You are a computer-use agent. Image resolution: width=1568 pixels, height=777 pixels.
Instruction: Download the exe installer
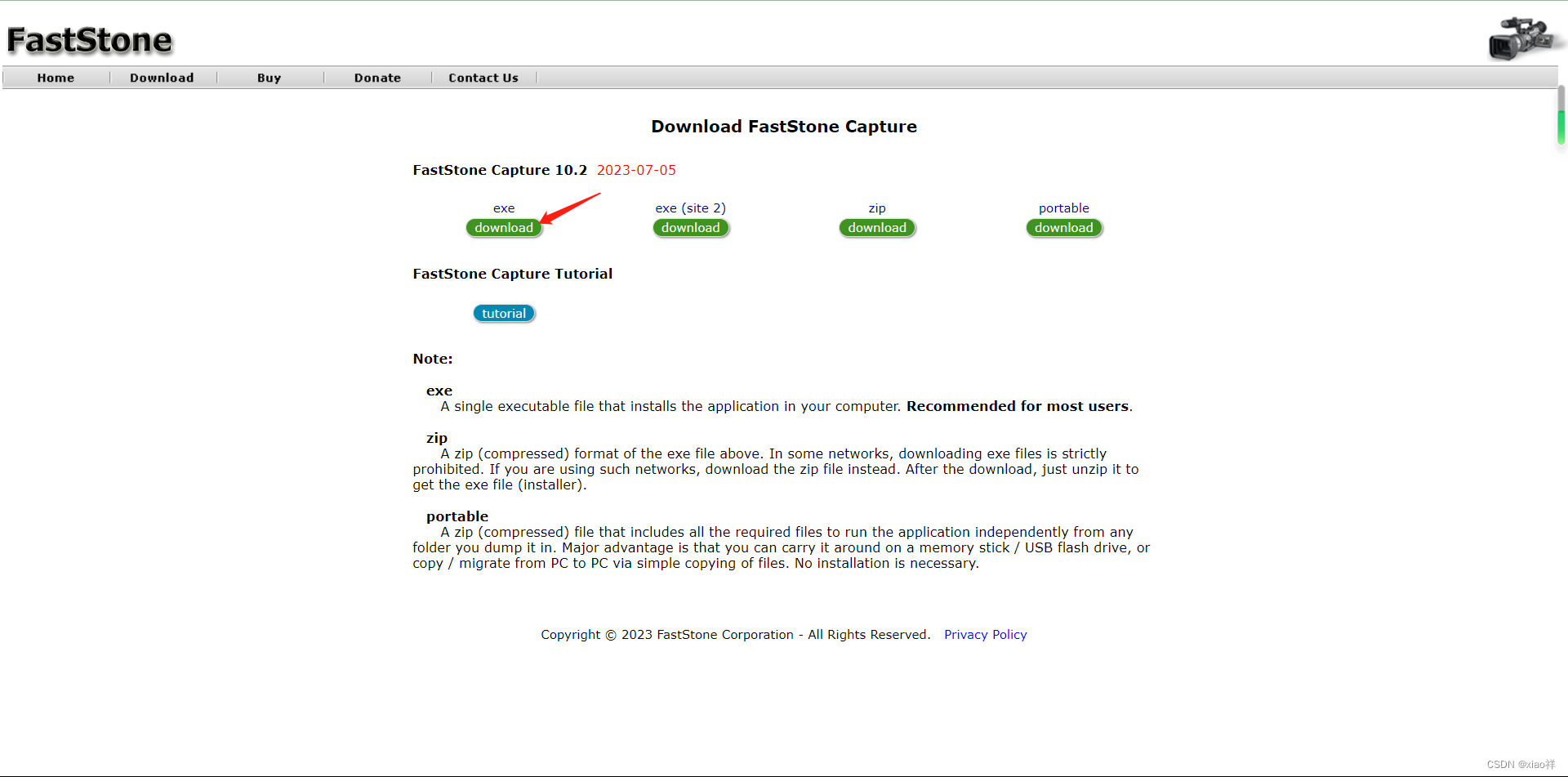[x=504, y=228]
